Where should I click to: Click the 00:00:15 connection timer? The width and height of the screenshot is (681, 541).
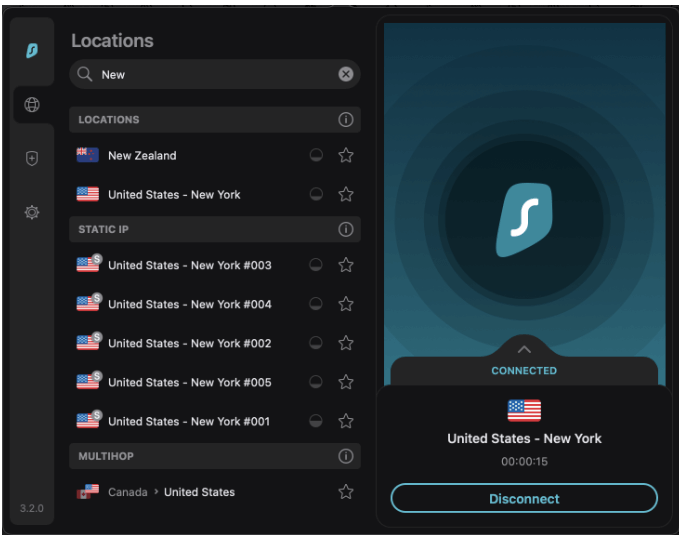(x=524, y=461)
